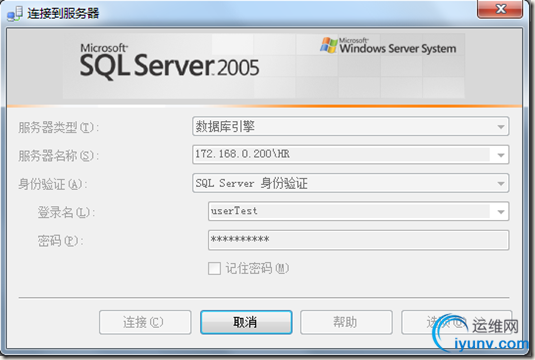Open the 身份验证 authentication dropdown arrow
The image size is (535, 360).
click(501, 183)
